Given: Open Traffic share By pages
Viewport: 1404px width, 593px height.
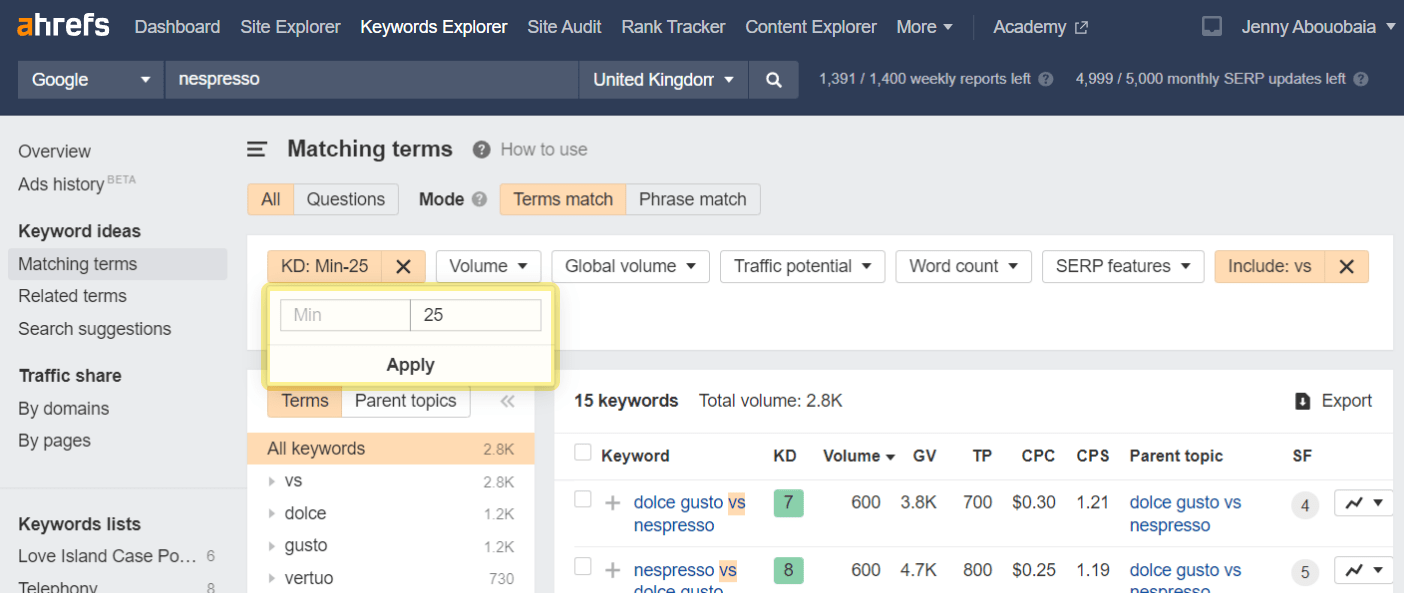Looking at the screenshot, I should (54, 441).
